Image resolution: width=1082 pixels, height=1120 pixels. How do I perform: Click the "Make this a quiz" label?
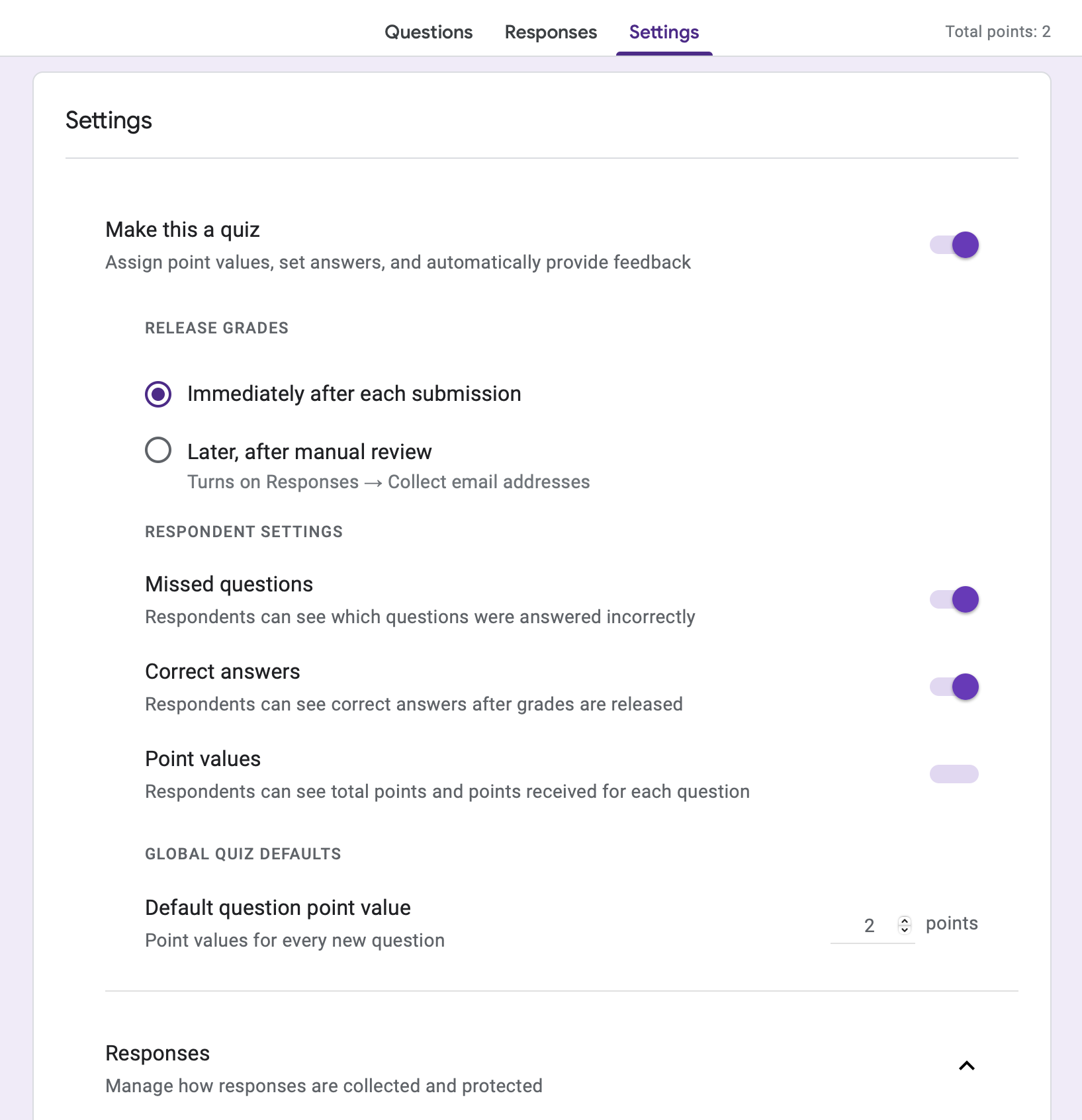tap(181, 230)
